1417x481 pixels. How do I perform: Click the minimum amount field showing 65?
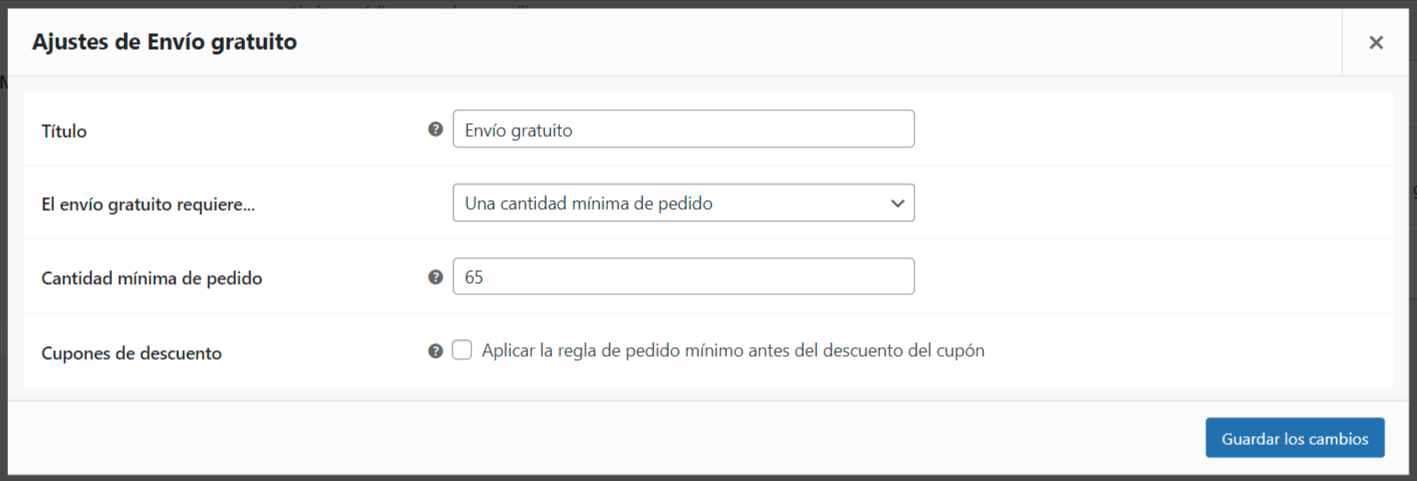683,277
